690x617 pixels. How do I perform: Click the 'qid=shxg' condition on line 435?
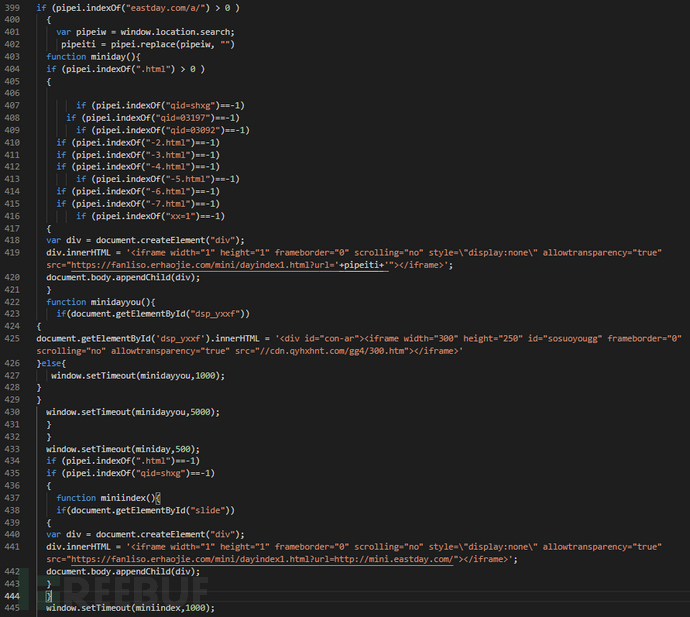(x=130, y=473)
